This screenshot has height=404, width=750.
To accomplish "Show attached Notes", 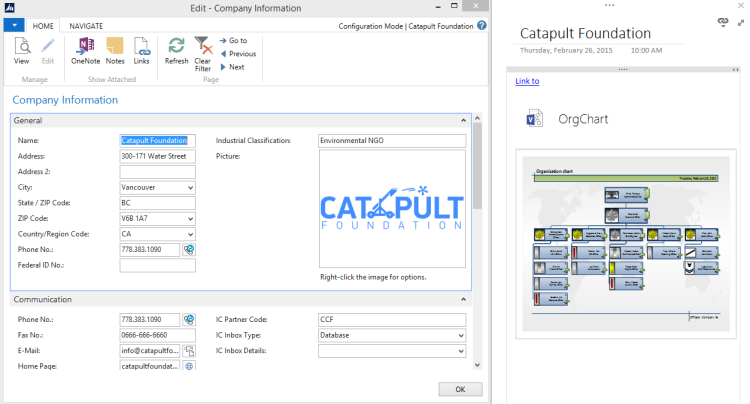I will tap(115, 51).
